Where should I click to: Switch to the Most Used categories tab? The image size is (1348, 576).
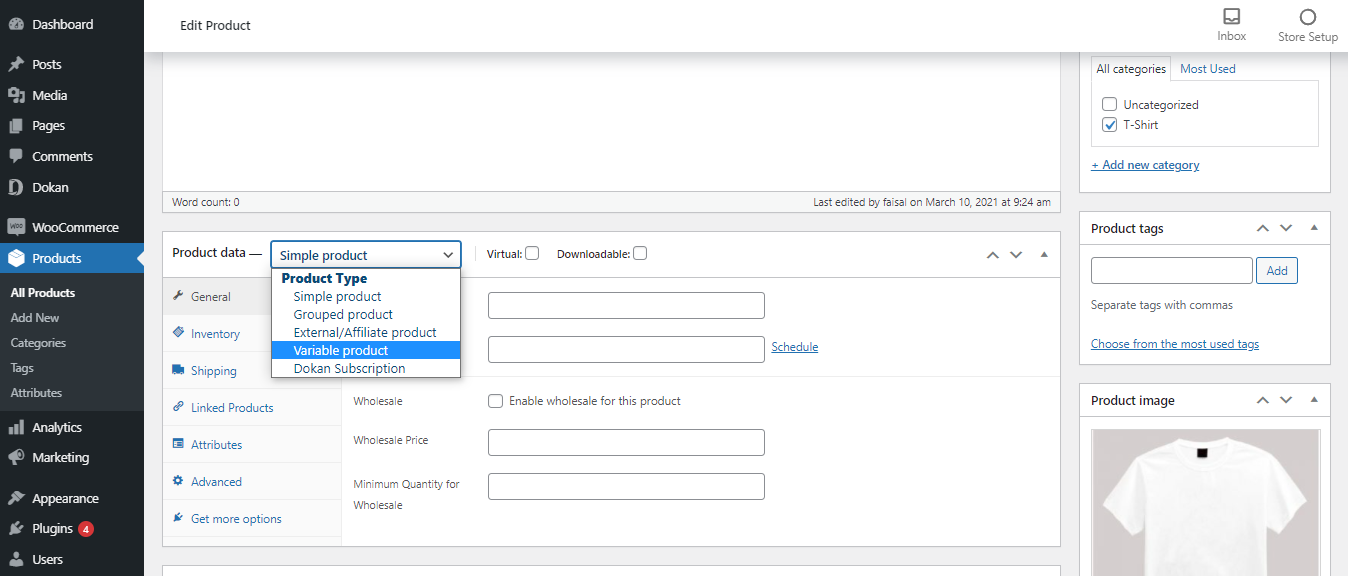(x=1207, y=68)
